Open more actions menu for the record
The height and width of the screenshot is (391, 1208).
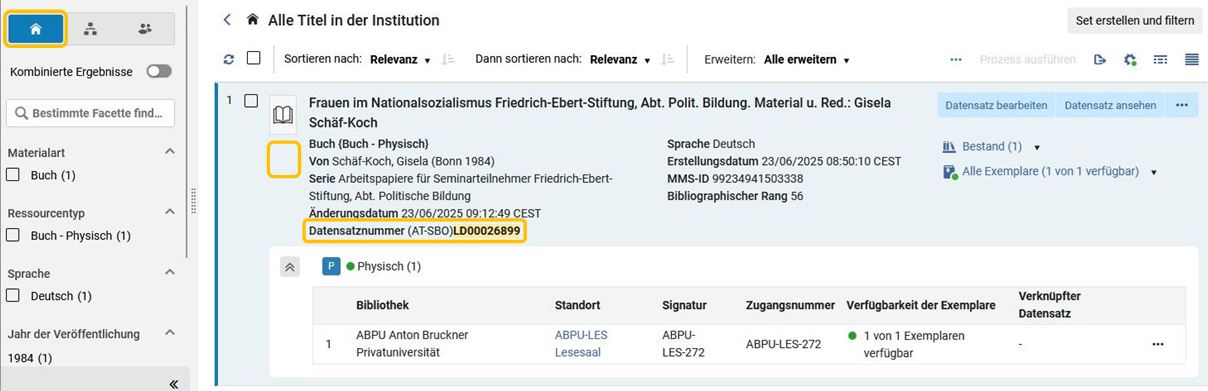pyautogui.click(x=1182, y=105)
